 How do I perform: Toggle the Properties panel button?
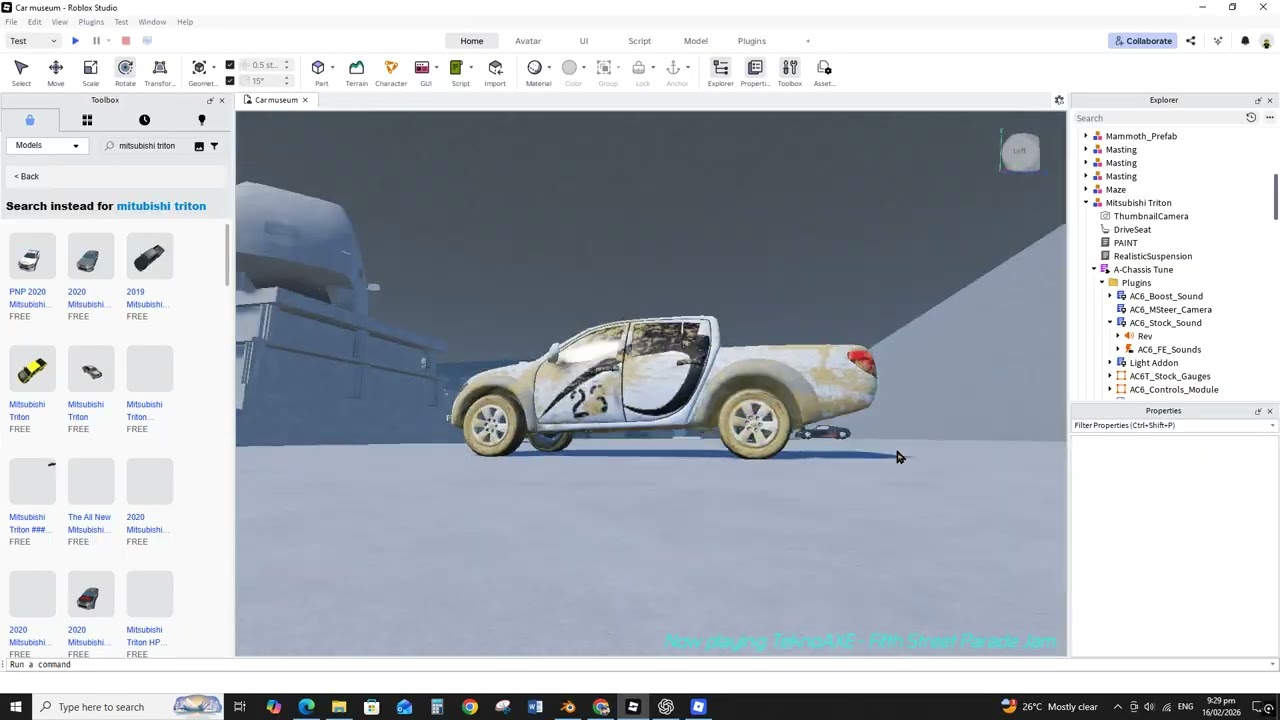(755, 72)
